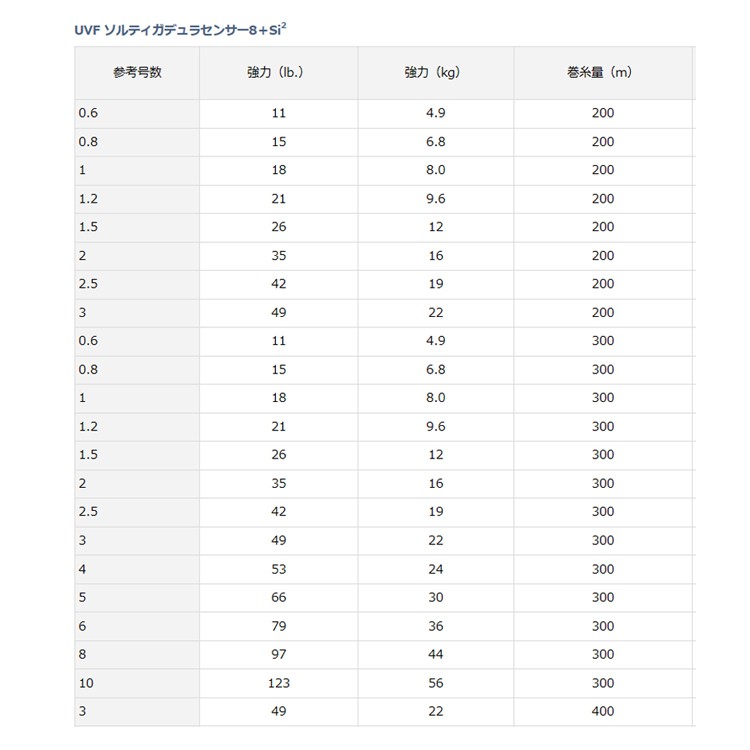
Task: Select the 強力 (kg) column header
Action: (x=435, y=73)
